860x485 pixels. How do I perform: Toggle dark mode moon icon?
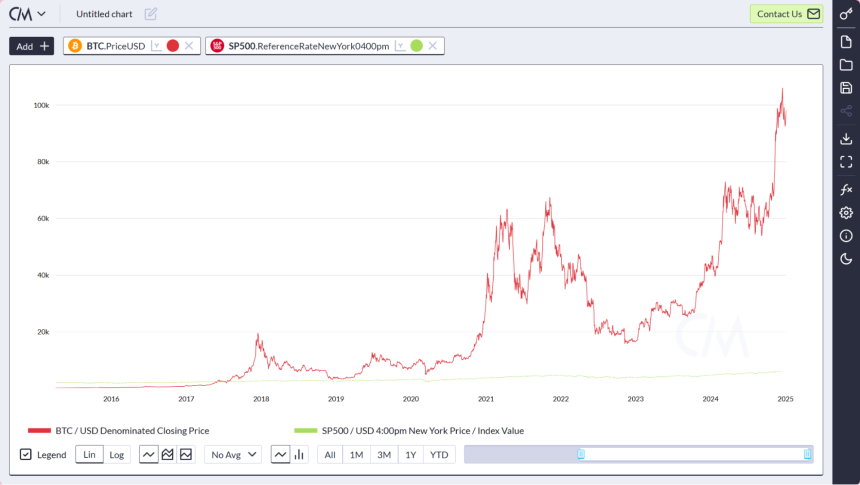(846, 259)
